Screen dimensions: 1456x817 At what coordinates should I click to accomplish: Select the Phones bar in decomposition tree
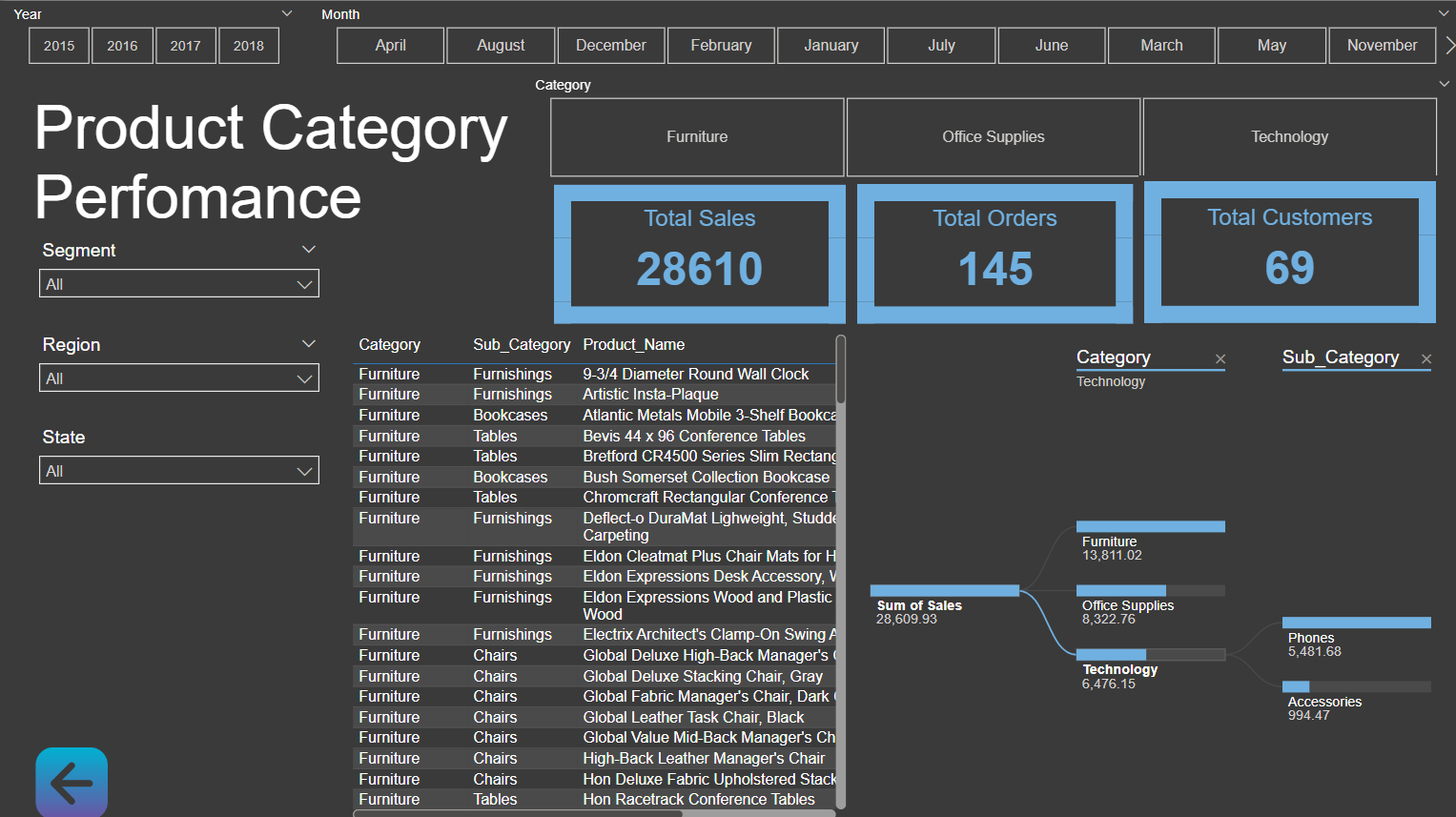[1357, 623]
